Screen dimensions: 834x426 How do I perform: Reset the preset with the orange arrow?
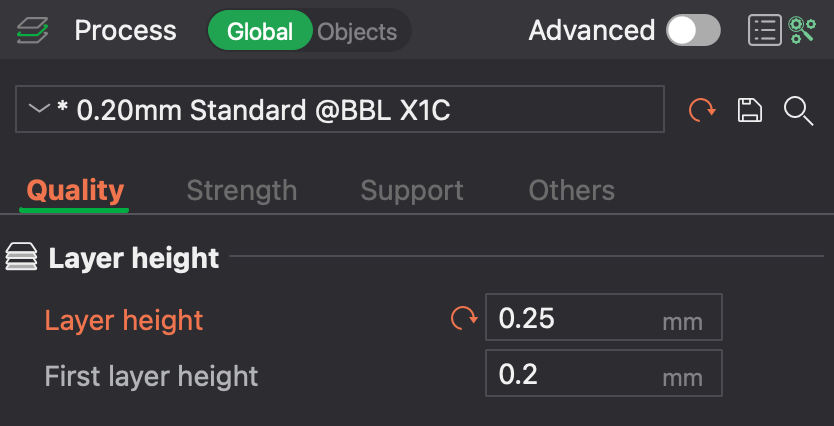coord(703,110)
